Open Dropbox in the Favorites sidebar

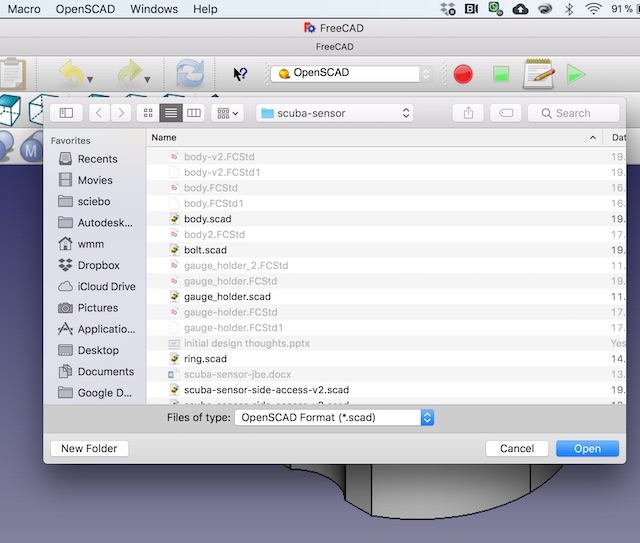coord(98,266)
